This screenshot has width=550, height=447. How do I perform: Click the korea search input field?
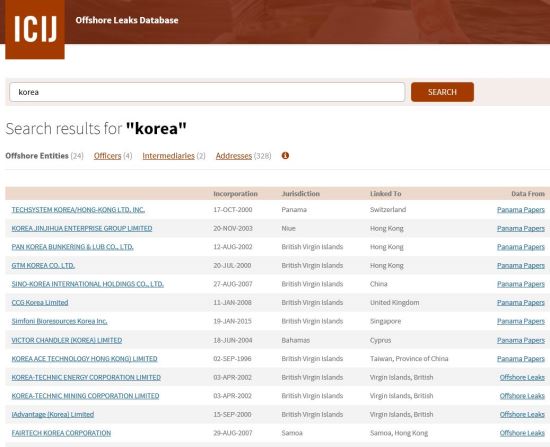coord(207,92)
